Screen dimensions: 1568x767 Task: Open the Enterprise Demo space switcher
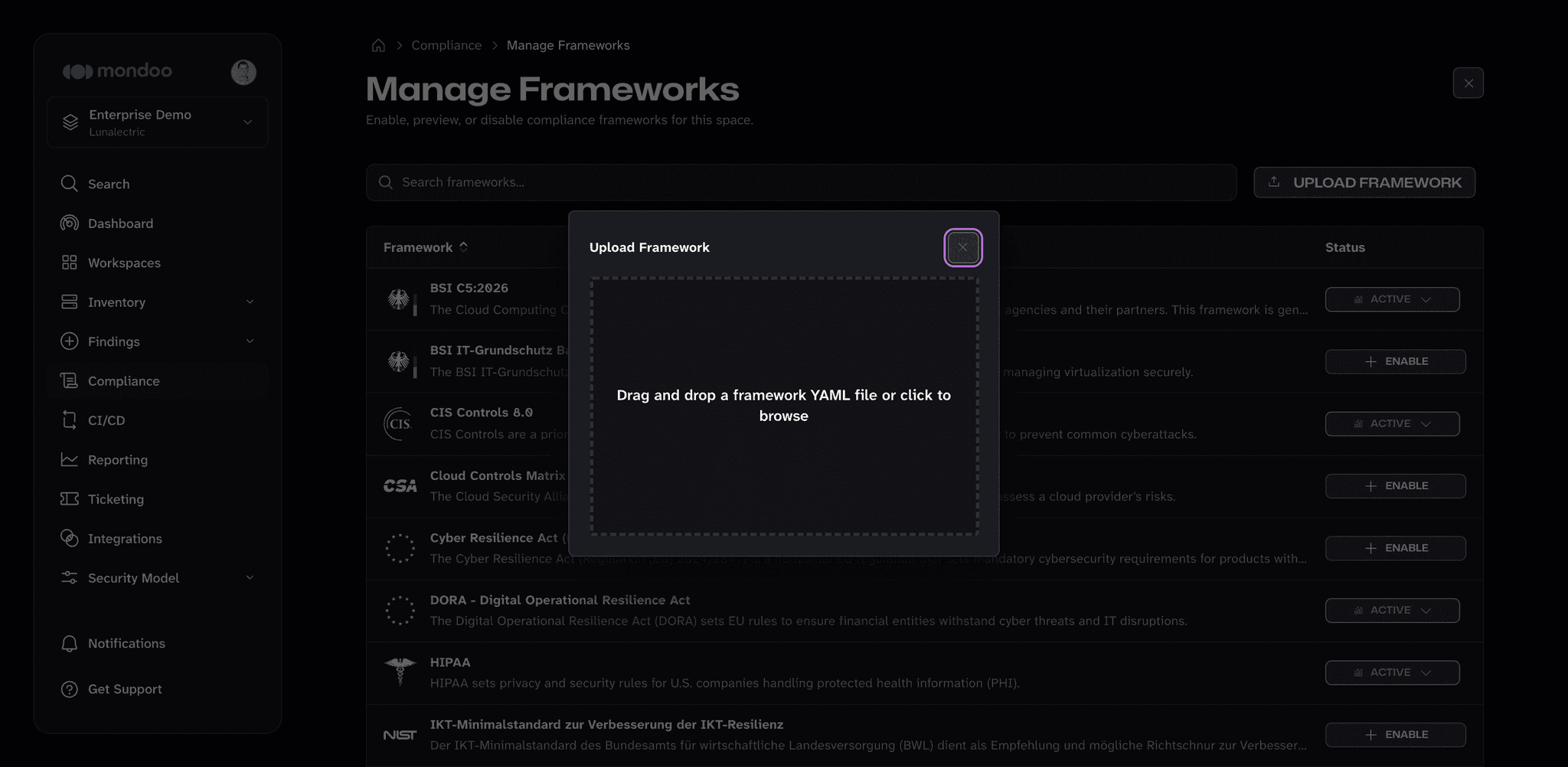(157, 122)
